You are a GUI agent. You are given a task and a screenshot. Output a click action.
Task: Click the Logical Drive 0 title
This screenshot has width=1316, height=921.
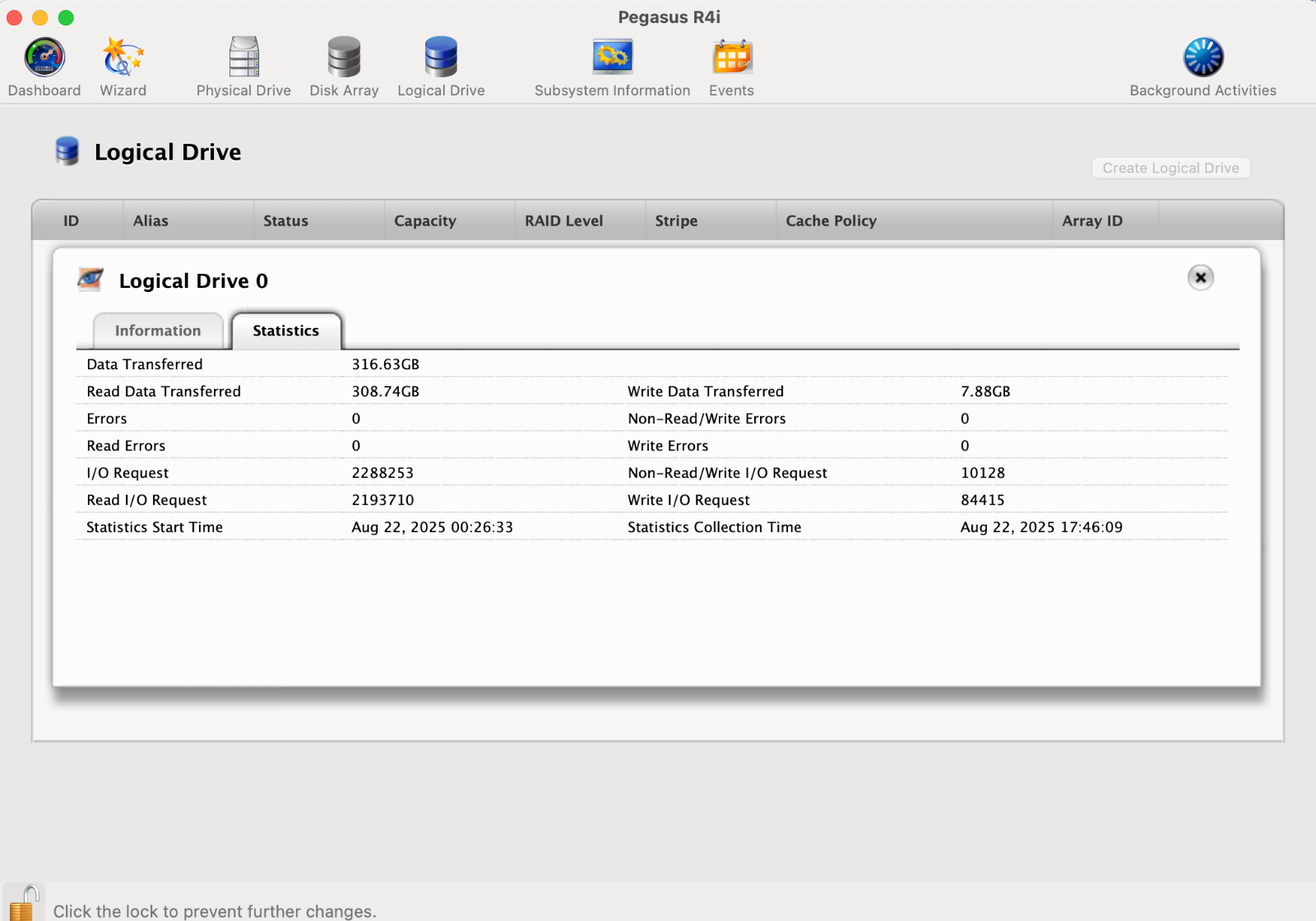click(x=193, y=281)
